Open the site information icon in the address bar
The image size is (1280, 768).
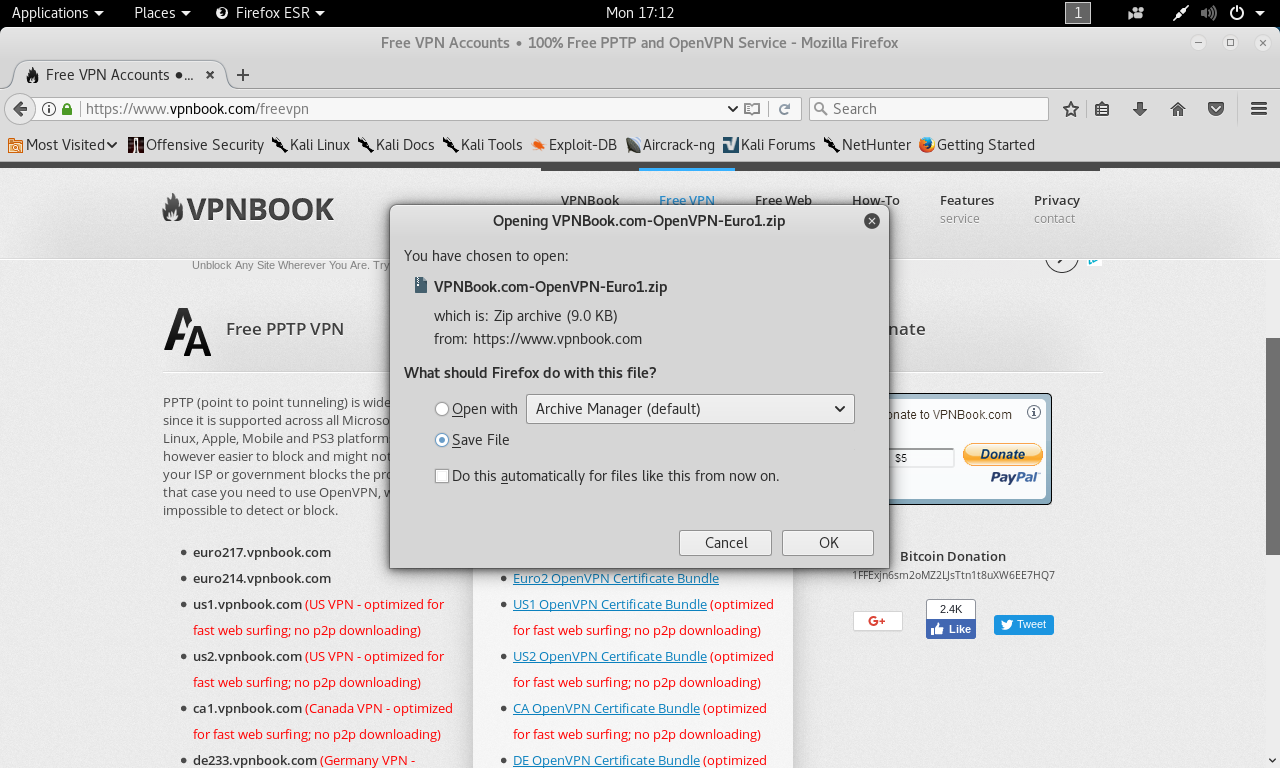(x=48, y=109)
